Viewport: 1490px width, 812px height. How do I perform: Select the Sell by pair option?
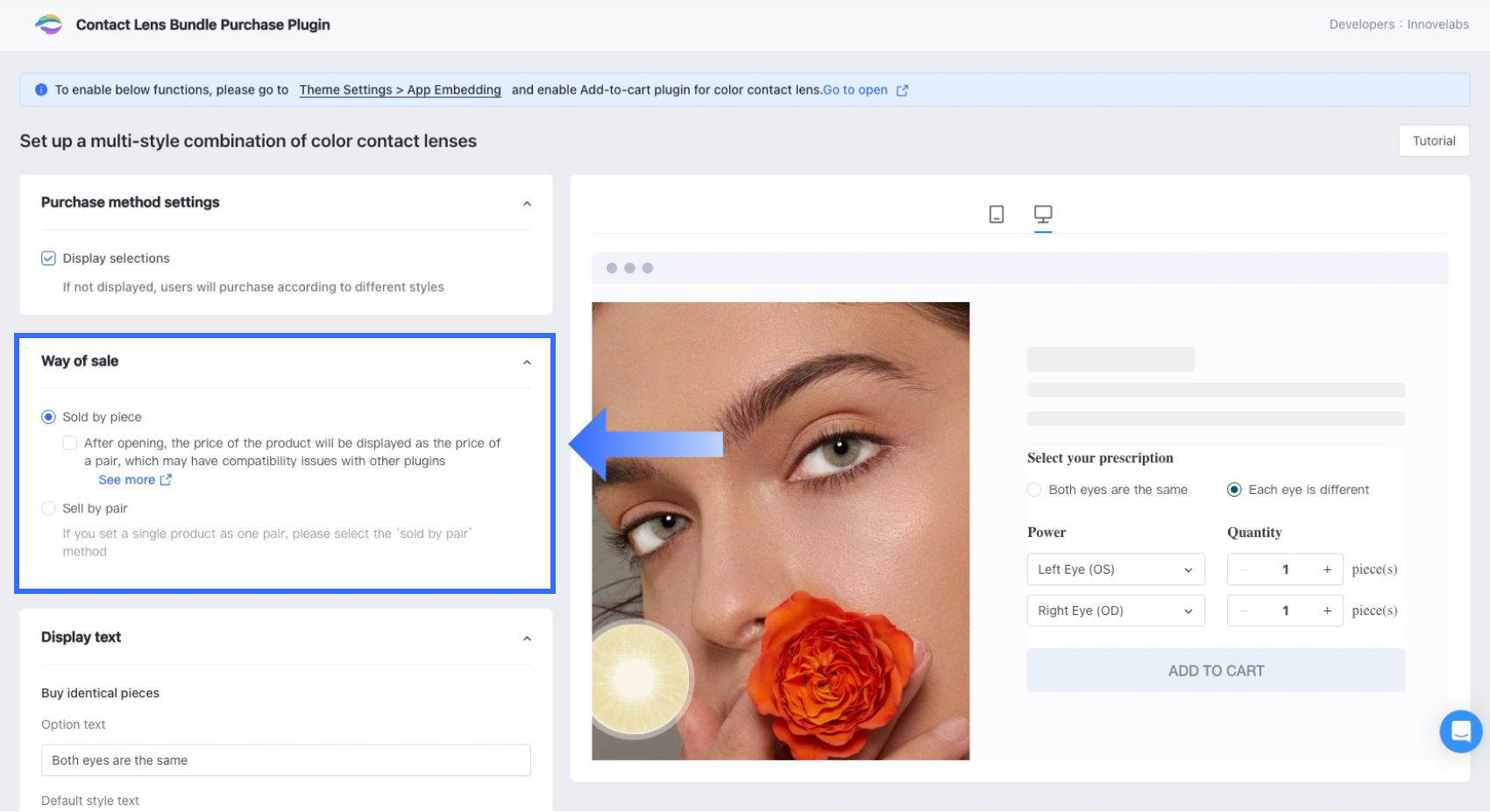(49, 508)
